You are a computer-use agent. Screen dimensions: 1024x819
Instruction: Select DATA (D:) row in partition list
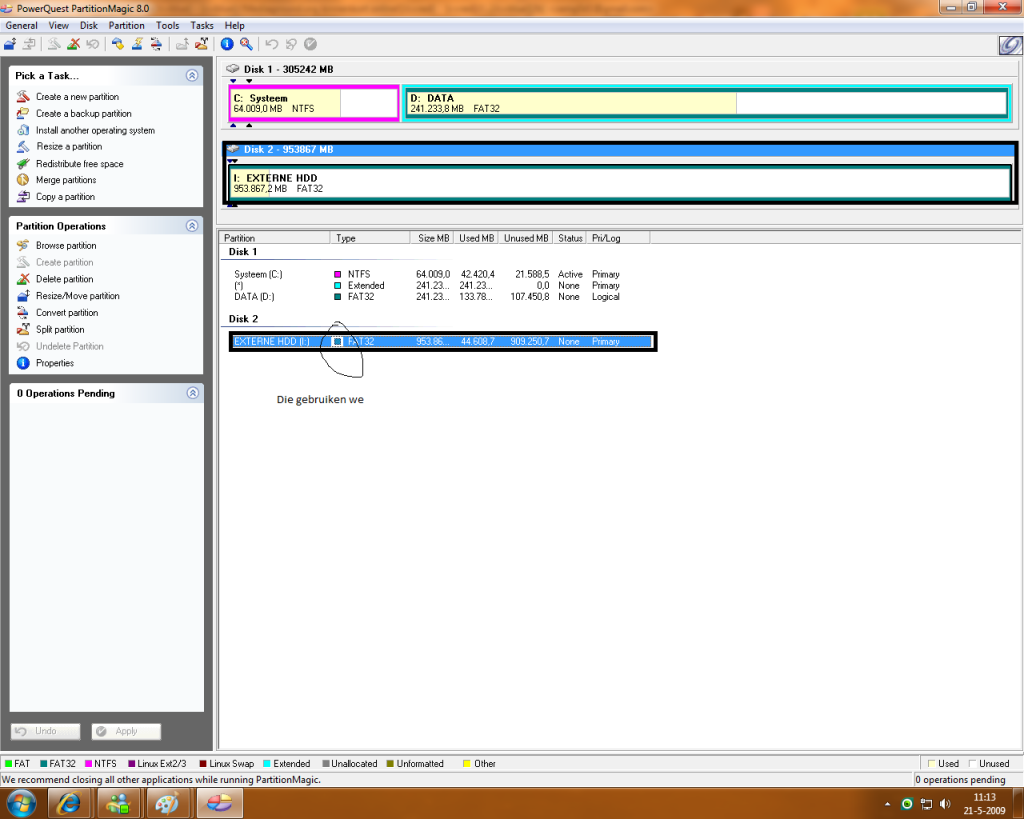(x=426, y=297)
